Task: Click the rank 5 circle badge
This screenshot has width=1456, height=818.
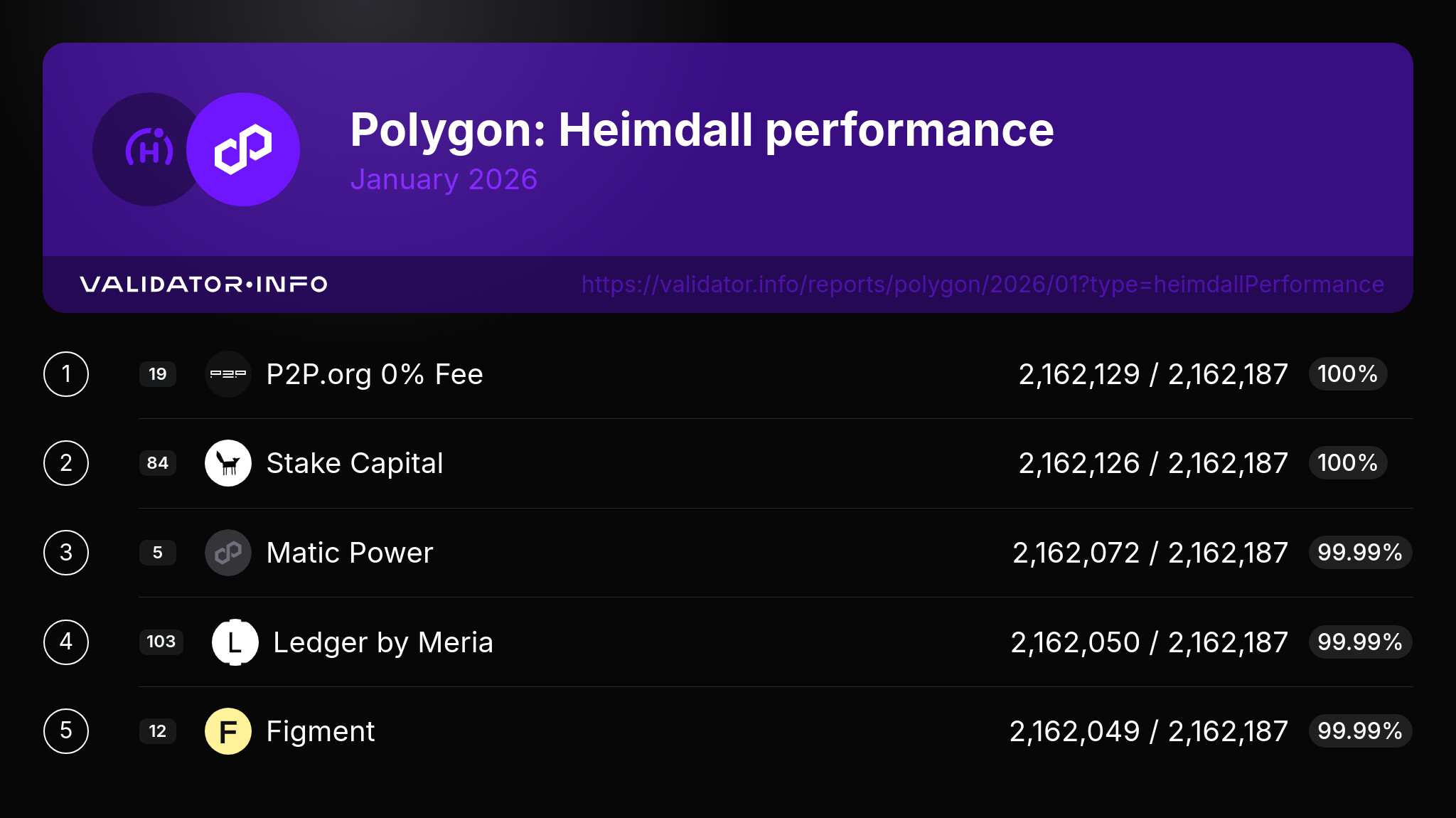Action: tap(66, 731)
